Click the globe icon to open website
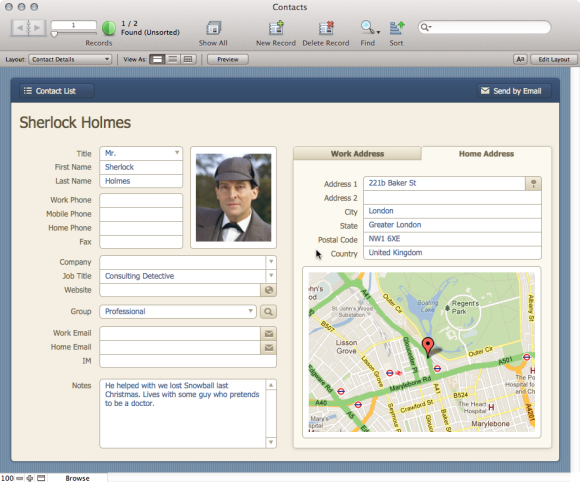The image size is (580, 482). click(269, 290)
